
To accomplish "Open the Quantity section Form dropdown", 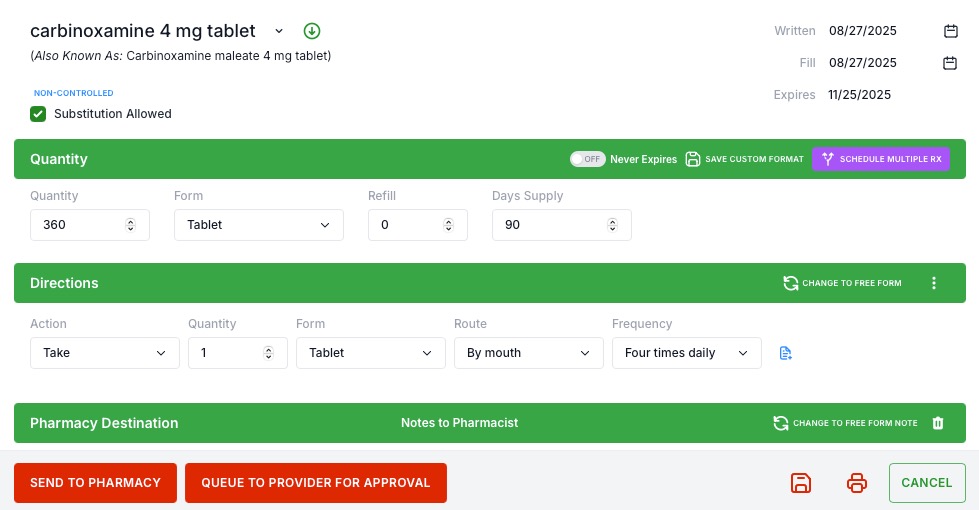I will point(258,225).
